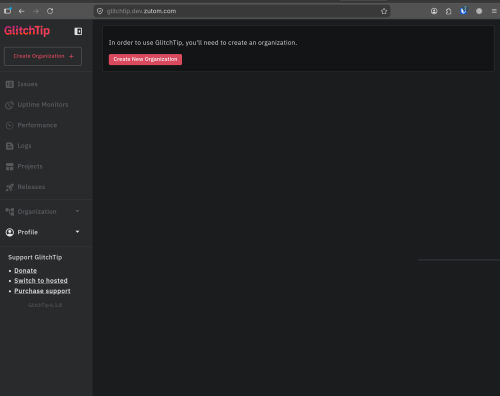Click the Support GlitchTip heading

click(35, 257)
